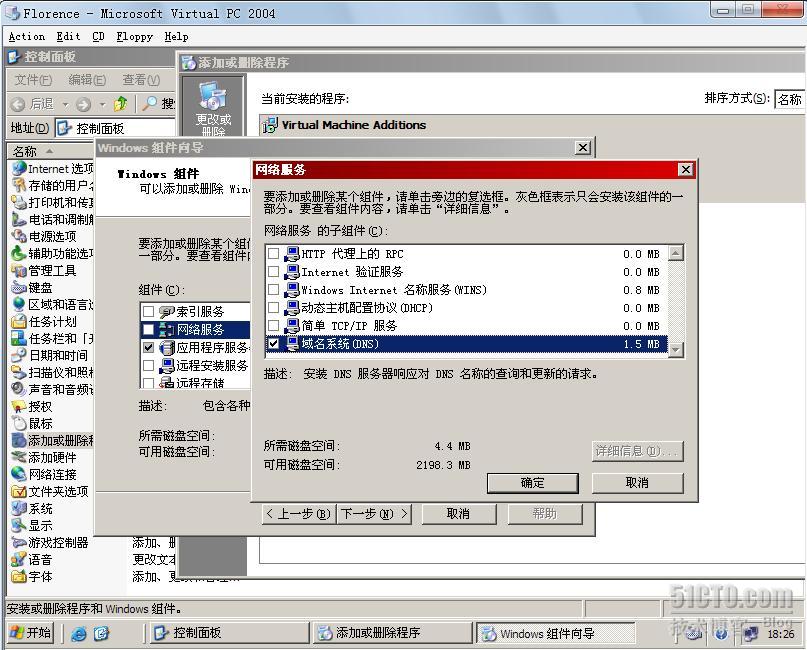Check the Internet 验证服务 checkbox
The width and height of the screenshot is (807, 650).
click(x=273, y=271)
